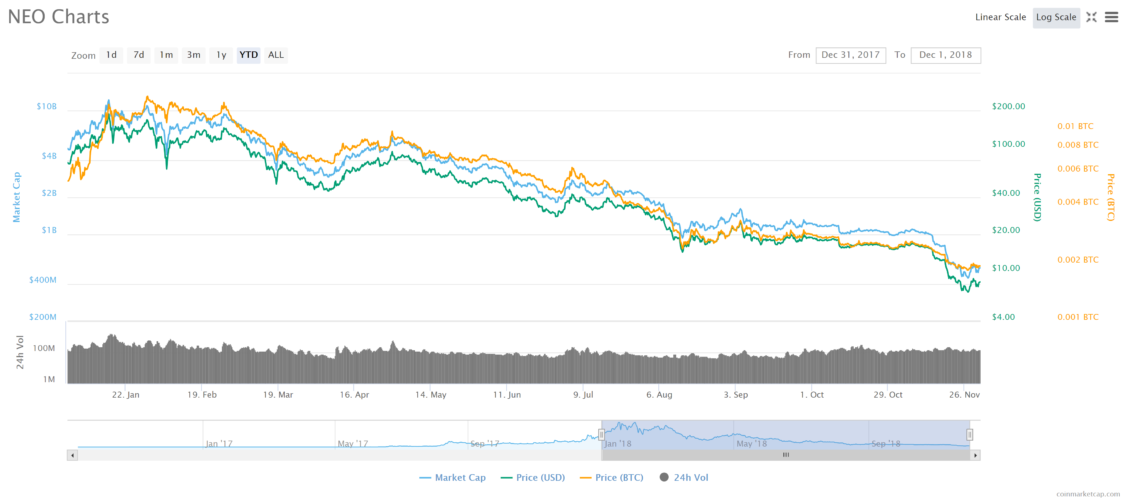Set zoom range to 7d
Screen dimensions: 1140x500
pyautogui.click(x=138, y=55)
